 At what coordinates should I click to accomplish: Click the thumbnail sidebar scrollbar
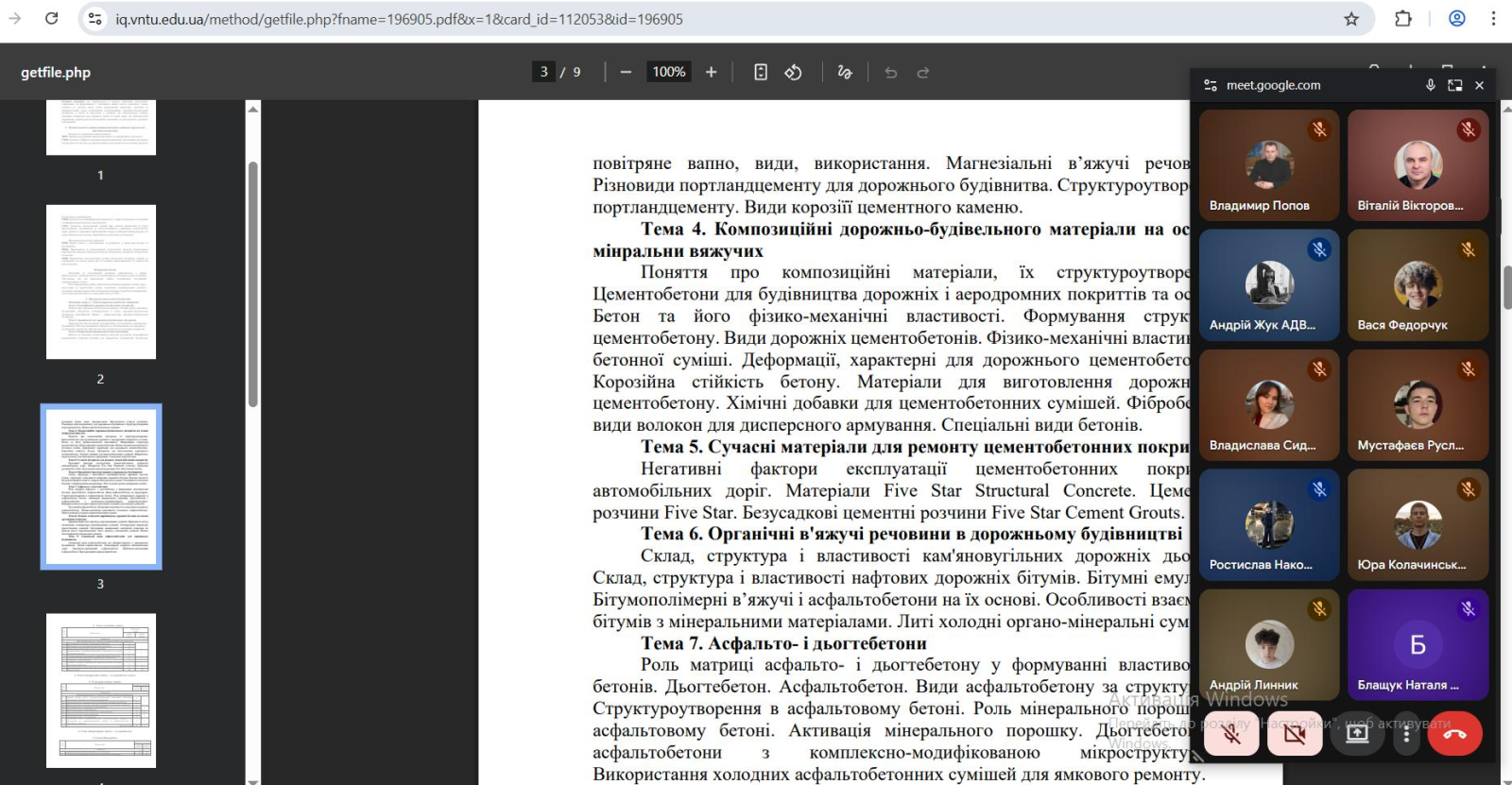pos(253,283)
